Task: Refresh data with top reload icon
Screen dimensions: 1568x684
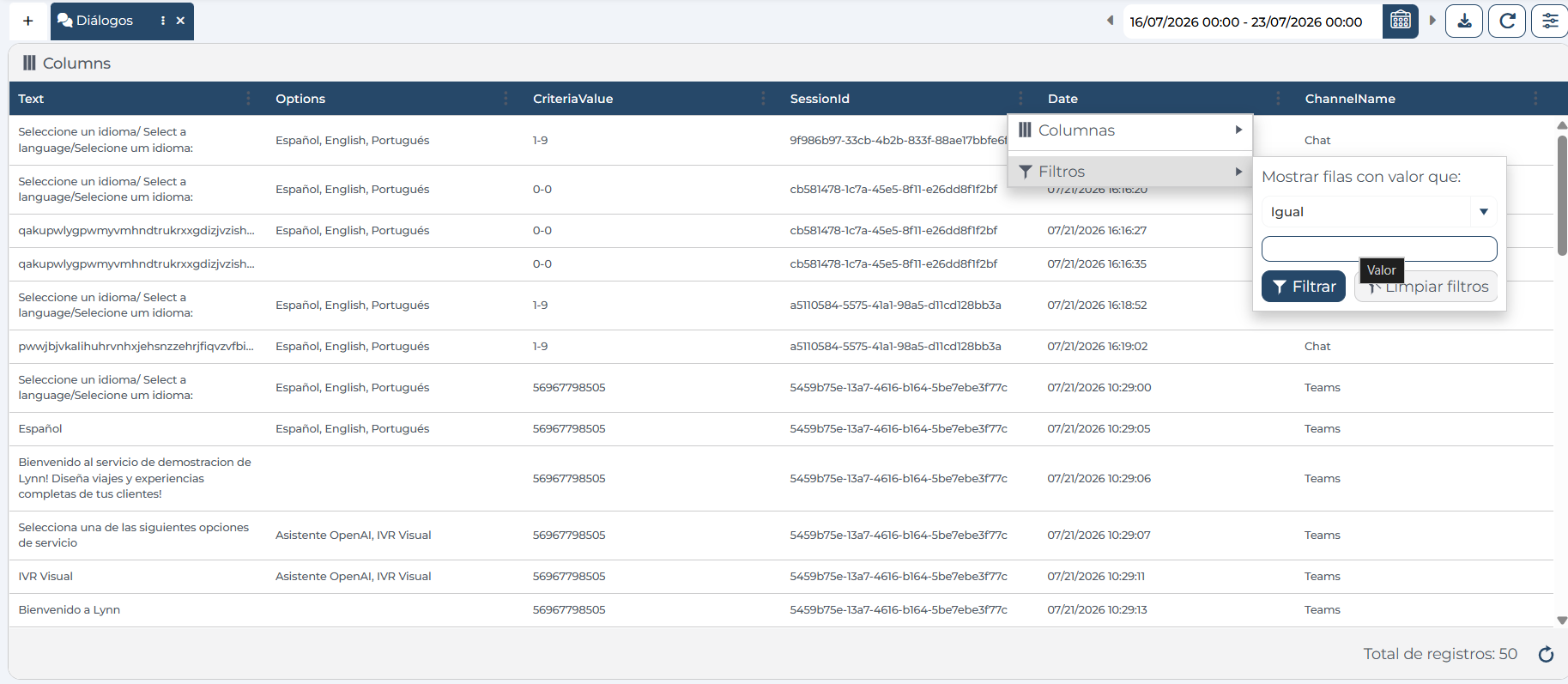Action: pyautogui.click(x=1506, y=21)
